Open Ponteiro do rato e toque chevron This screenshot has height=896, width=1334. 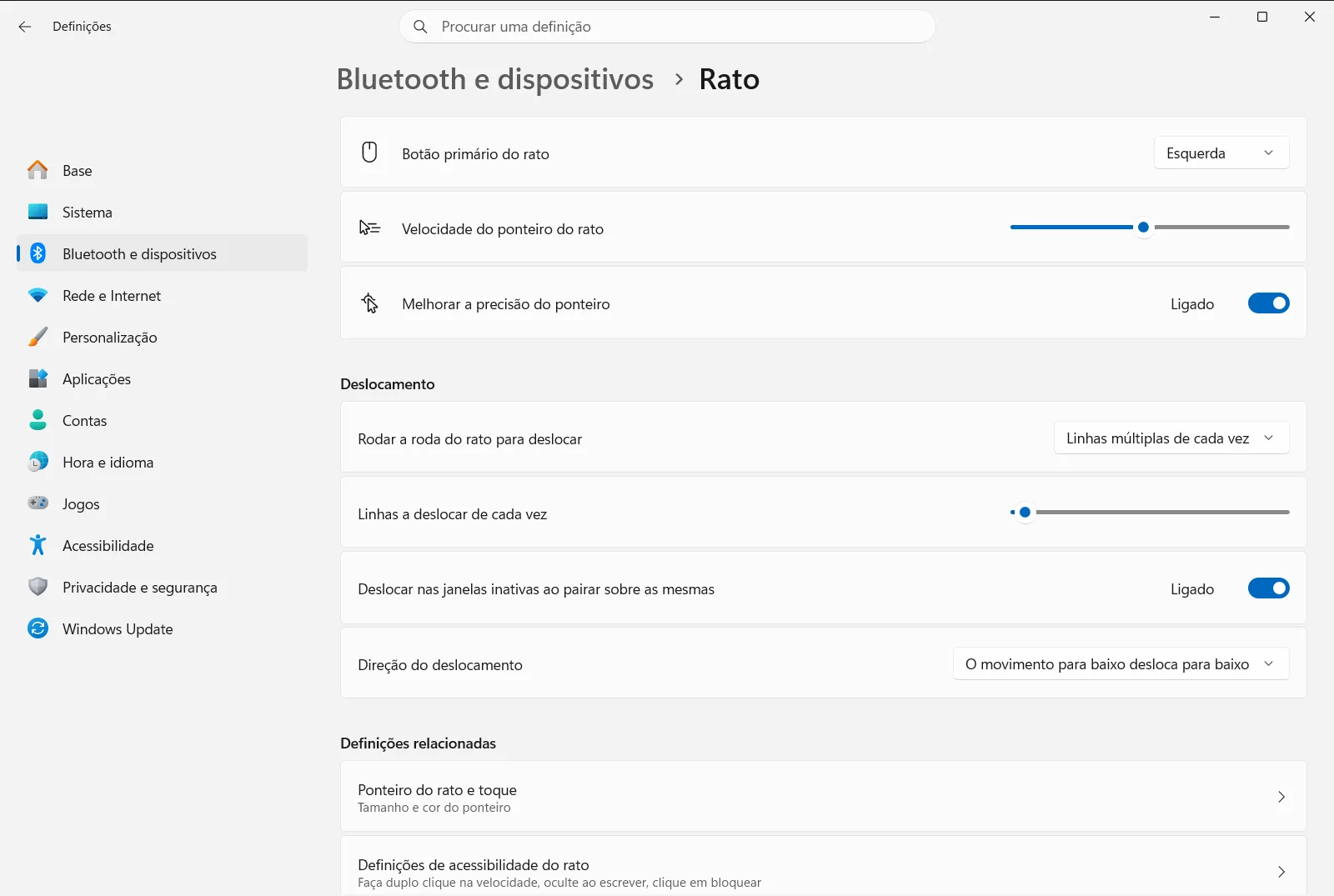(1281, 797)
